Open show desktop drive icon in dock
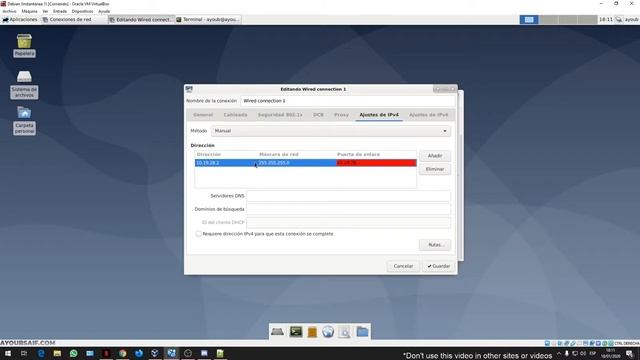The image size is (640, 360). (278, 332)
